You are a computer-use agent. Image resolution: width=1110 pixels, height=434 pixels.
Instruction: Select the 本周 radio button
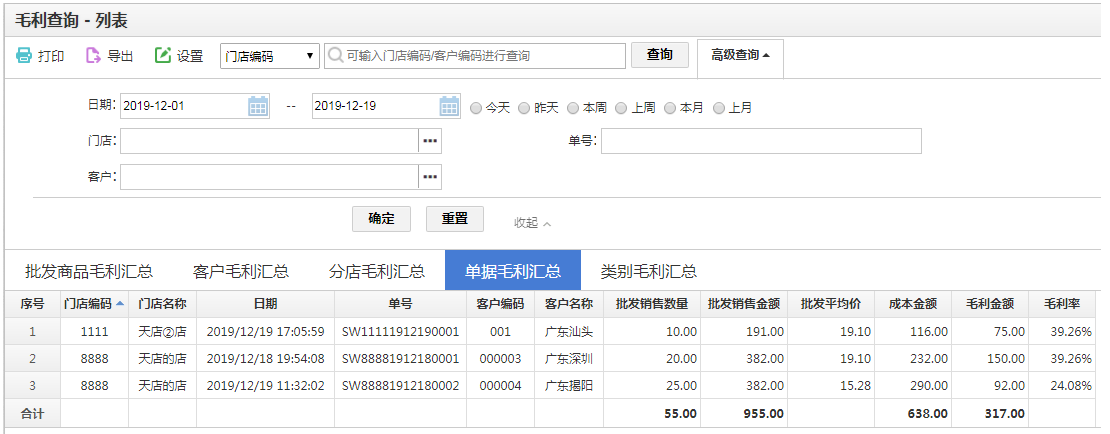573,108
